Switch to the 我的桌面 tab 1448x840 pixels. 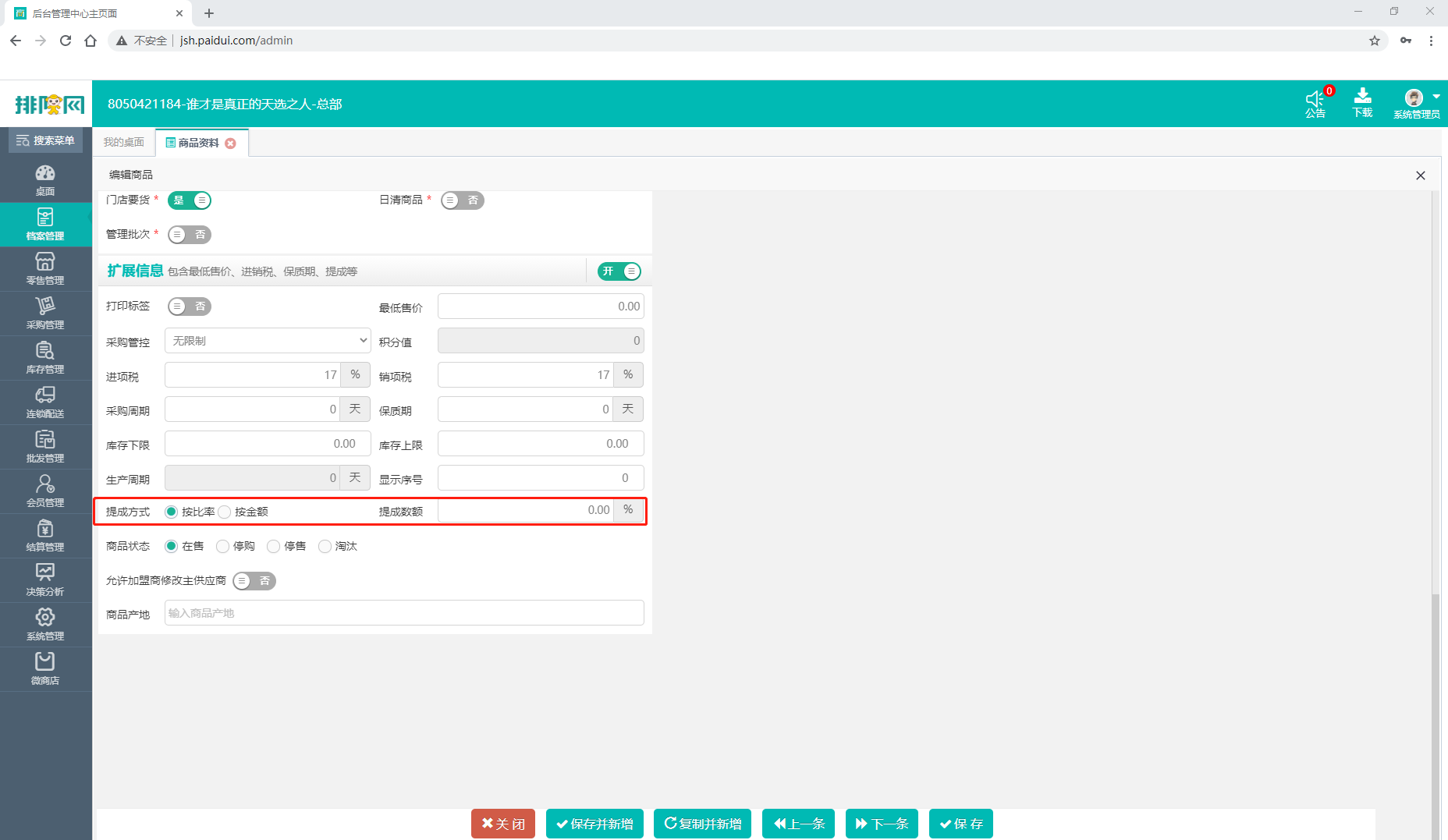124,142
